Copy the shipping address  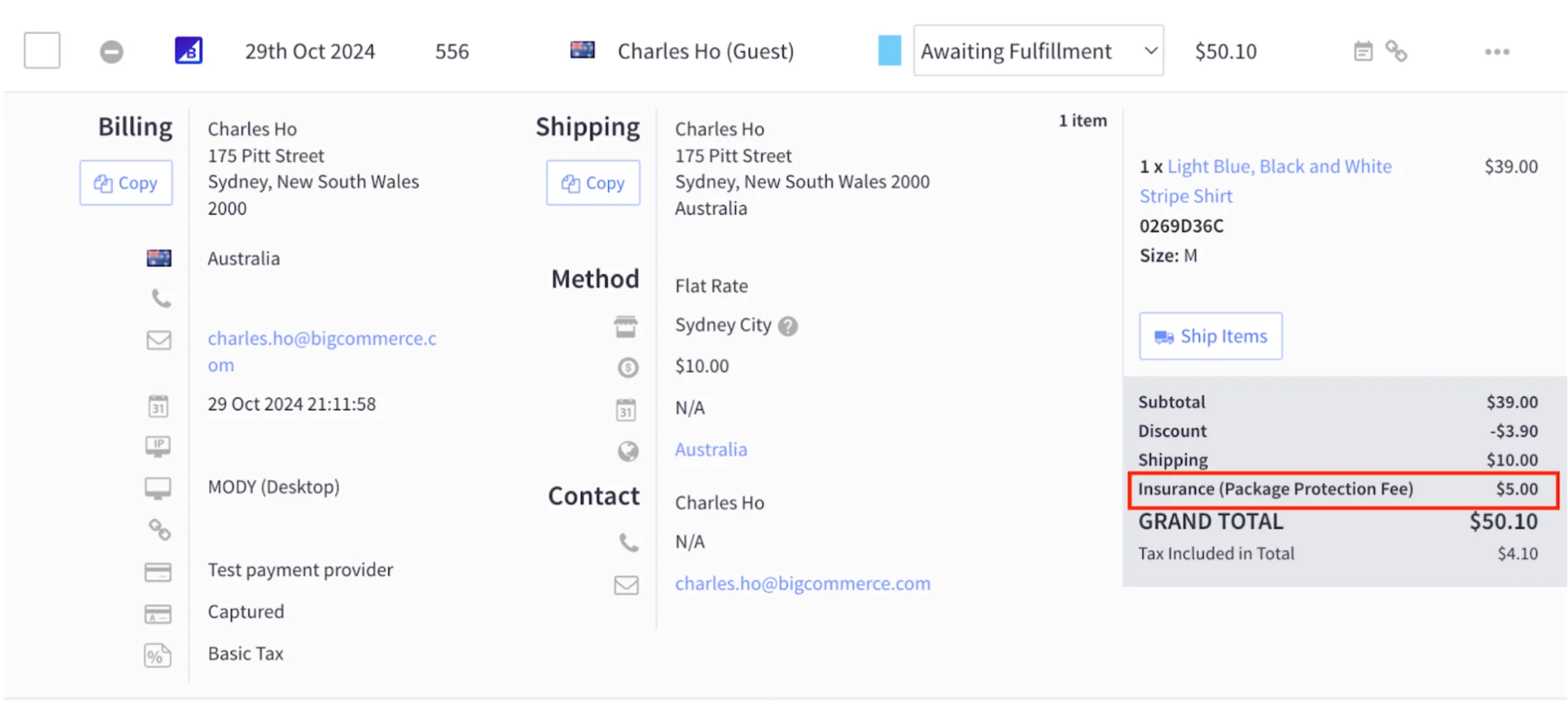coord(593,183)
